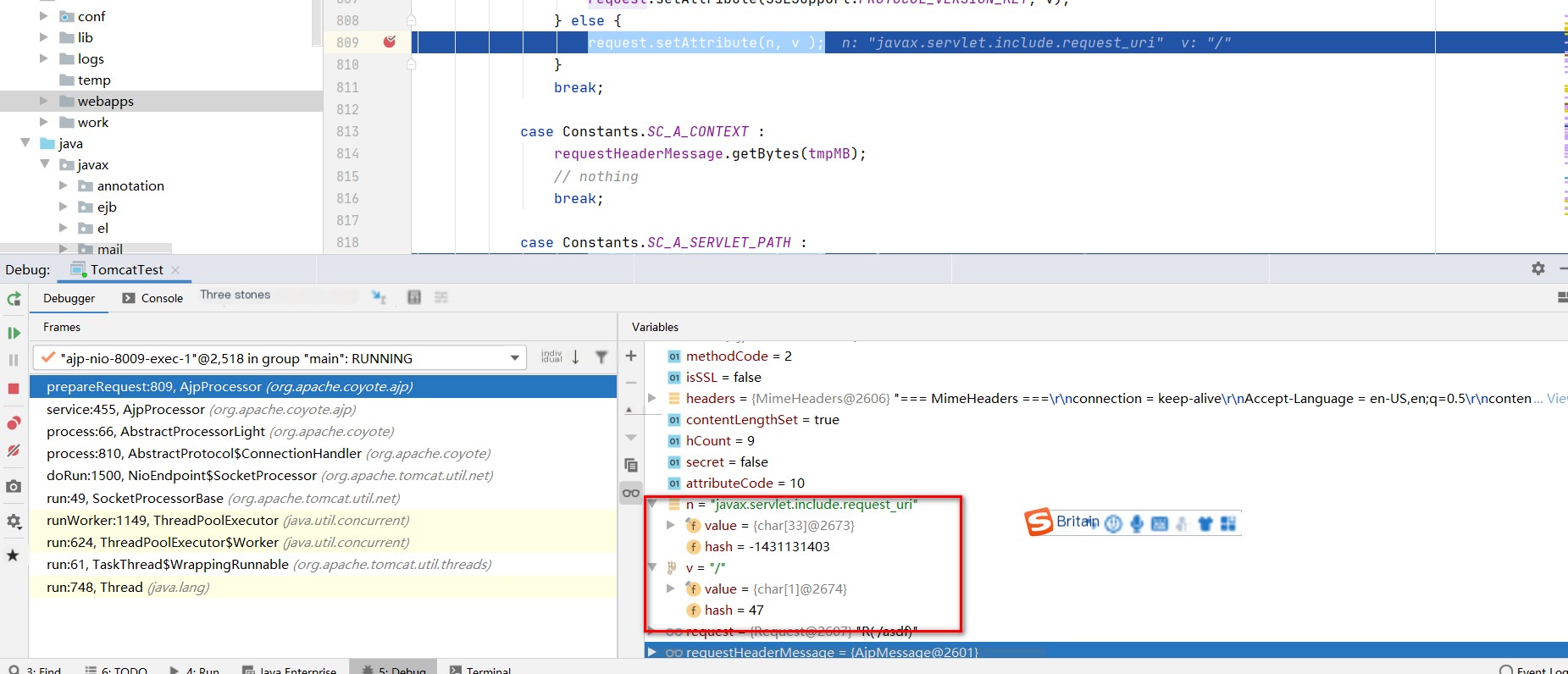Viewport: 1568px width, 674px height.
Task: Move watch up arrow
Action: (x=629, y=410)
